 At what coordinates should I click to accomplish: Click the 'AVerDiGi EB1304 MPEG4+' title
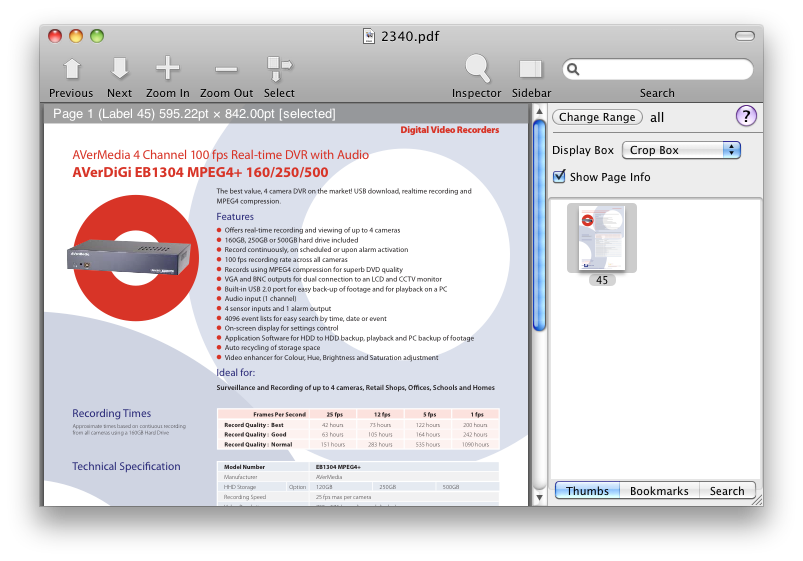200,172
